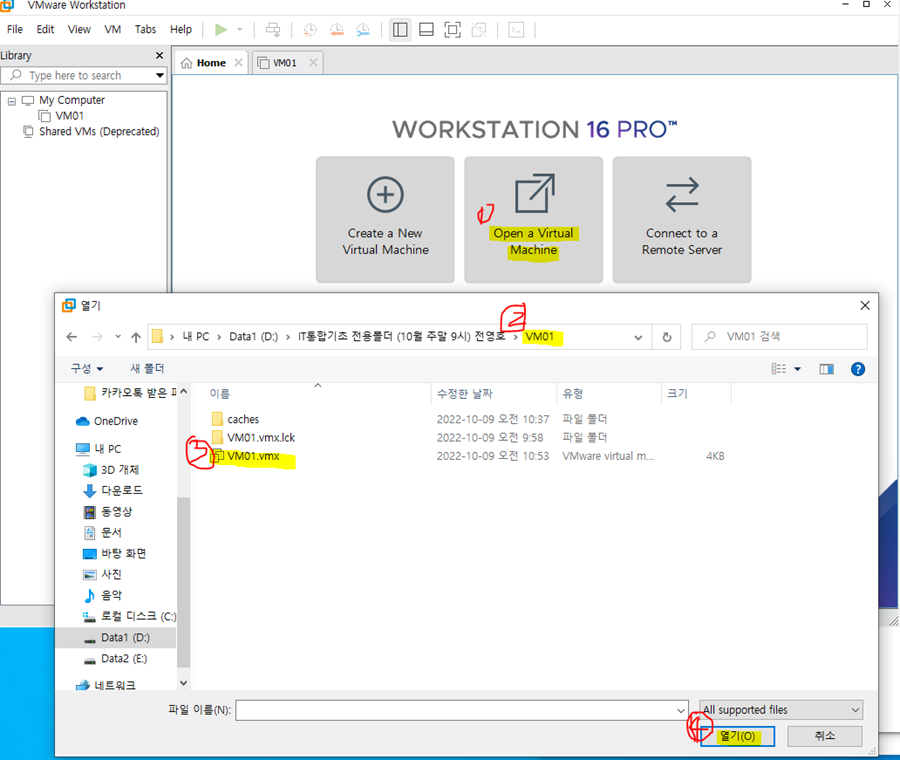The height and width of the screenshot is (760, 900).
Task: Expand the address bar history dropdown
Action: [638, 337]
